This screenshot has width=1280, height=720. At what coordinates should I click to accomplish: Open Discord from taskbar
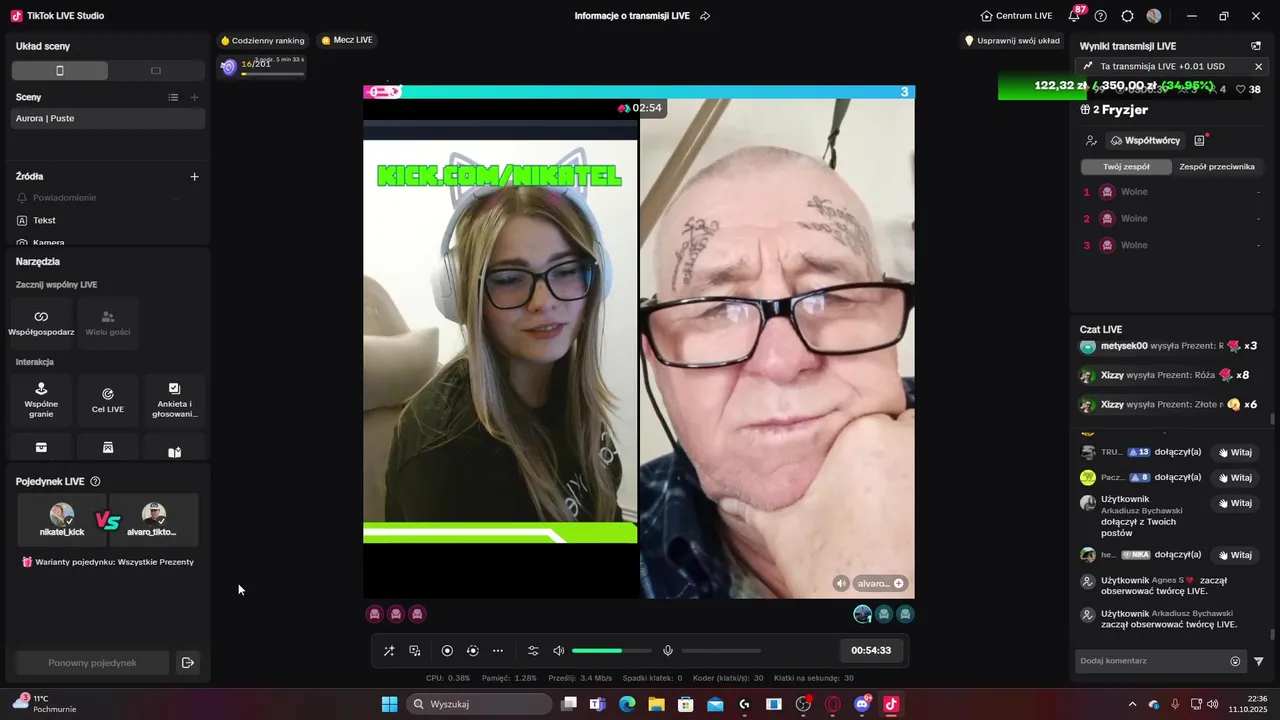[x=862, y=704]
